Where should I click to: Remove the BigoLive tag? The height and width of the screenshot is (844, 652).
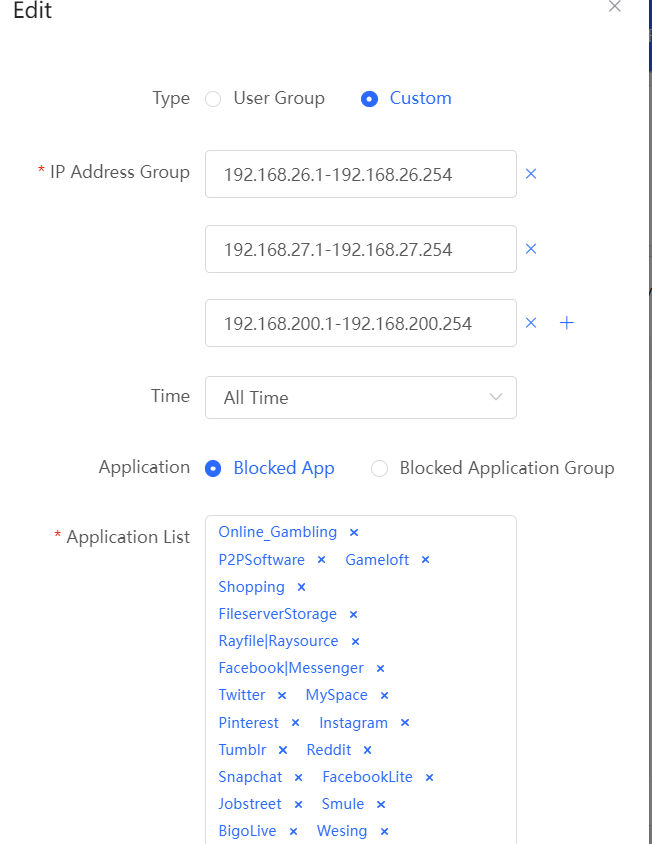293,832
